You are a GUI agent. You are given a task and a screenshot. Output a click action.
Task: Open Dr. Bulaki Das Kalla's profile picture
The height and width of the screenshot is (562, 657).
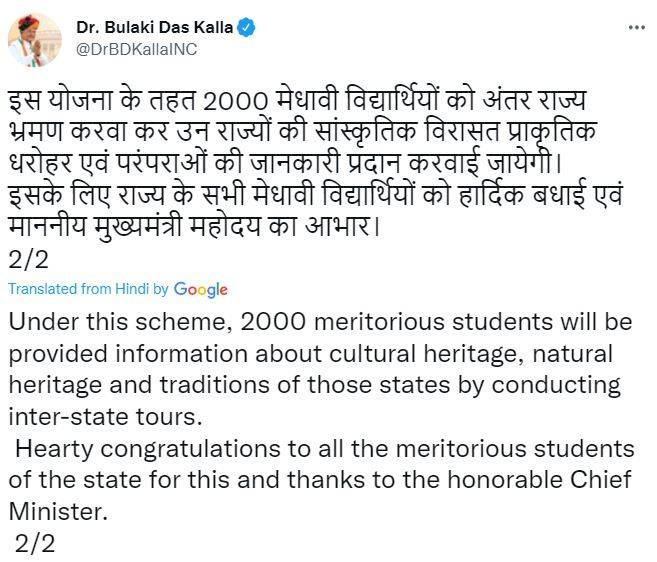31,39
